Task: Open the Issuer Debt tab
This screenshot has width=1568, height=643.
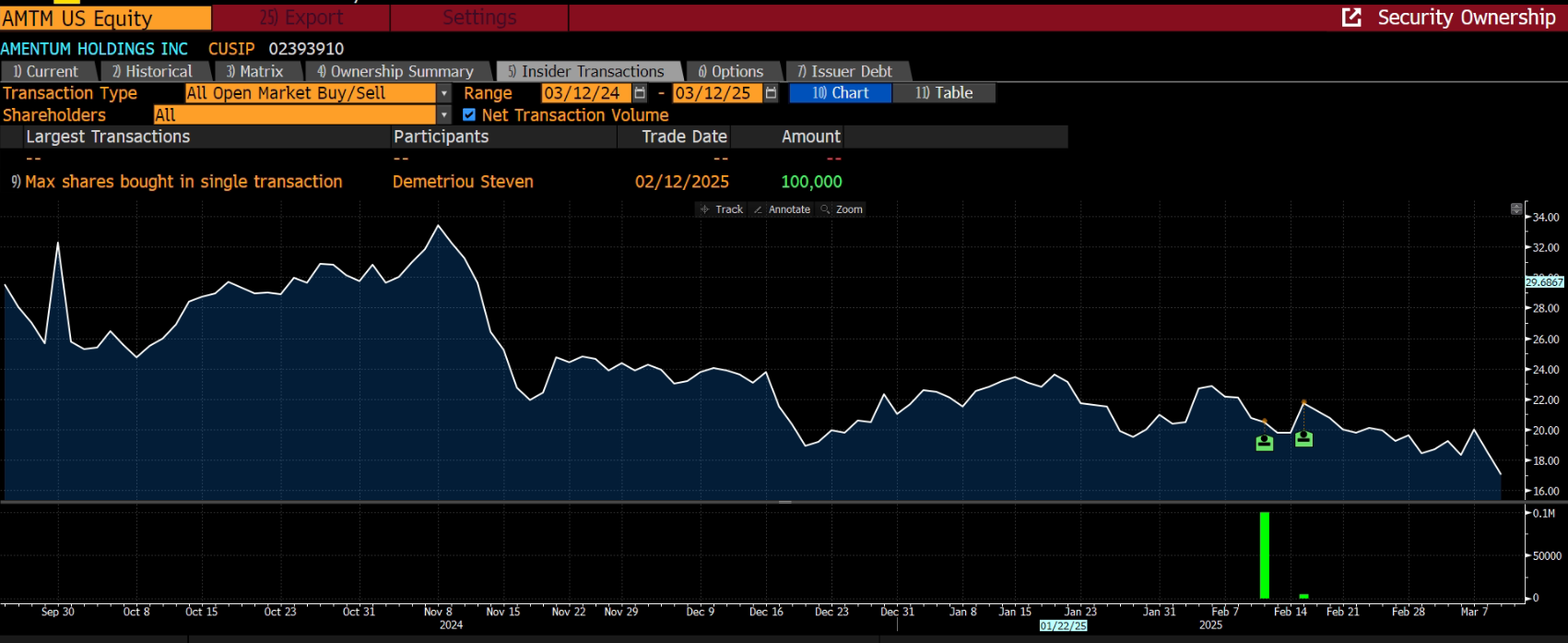Action: click(x=846, y=71)
